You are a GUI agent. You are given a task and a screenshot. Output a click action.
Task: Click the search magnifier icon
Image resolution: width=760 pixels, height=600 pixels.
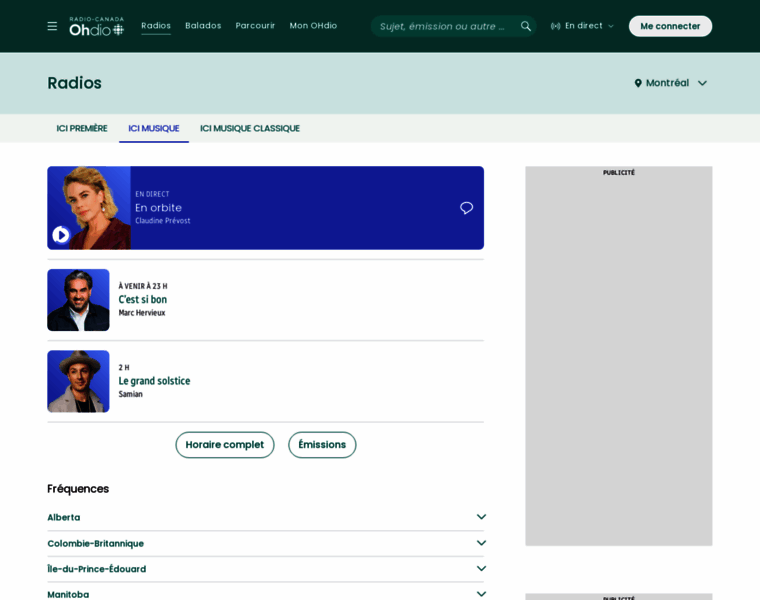(x=525, y=26)
